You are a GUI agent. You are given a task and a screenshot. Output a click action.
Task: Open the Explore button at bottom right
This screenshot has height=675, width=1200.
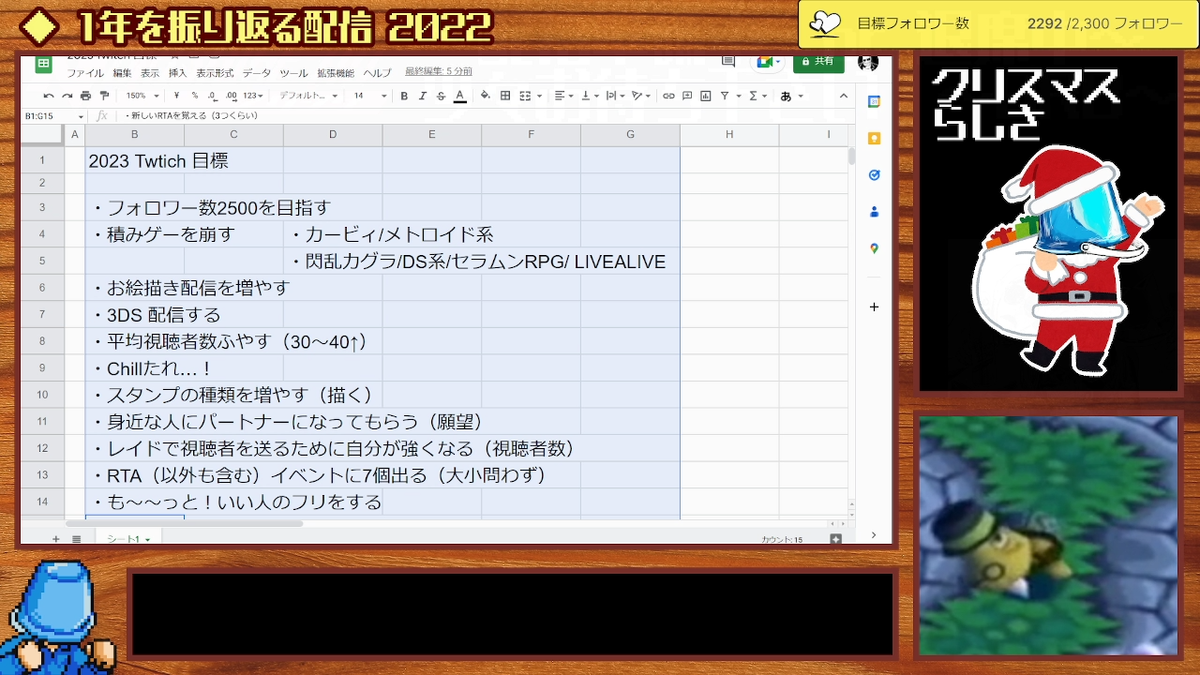pyautogui.click(x=836, y=538)
